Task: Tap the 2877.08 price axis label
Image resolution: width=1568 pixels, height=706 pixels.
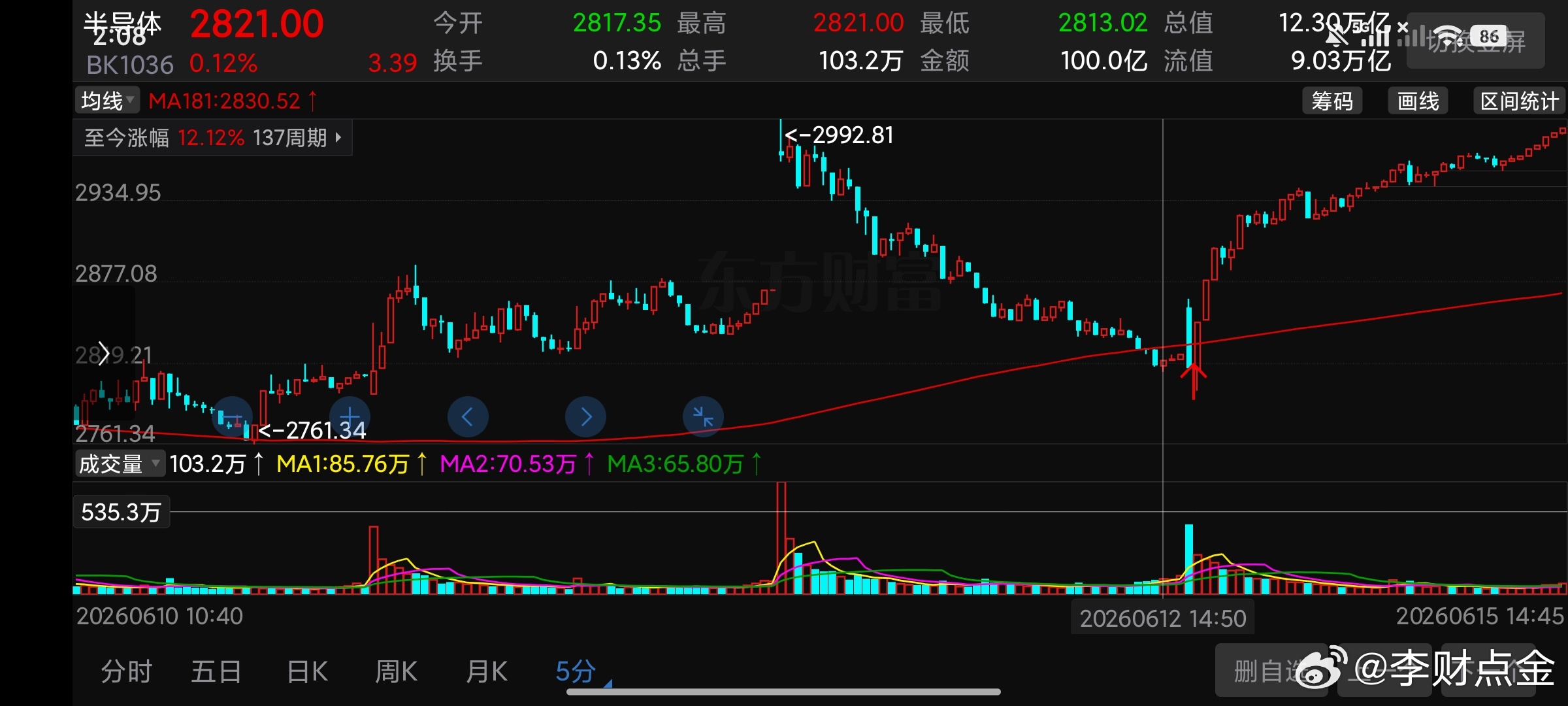Action: pos(116,274)
